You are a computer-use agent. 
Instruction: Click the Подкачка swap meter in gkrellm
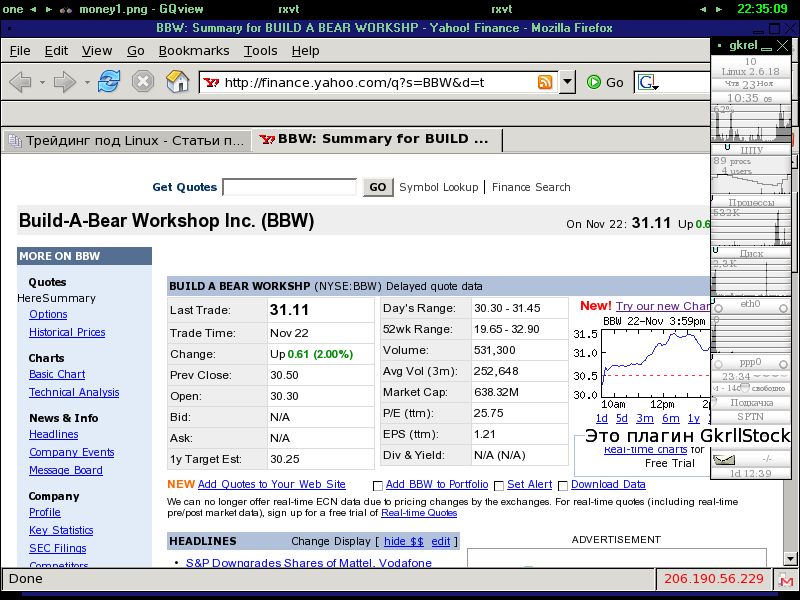(x=751, y=403)
